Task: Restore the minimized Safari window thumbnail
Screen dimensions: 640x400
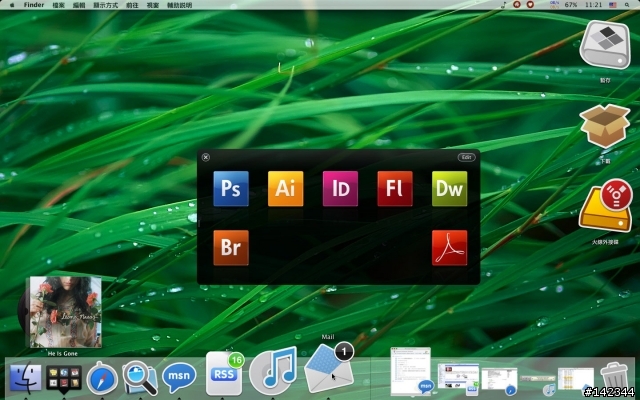Action: (499, 382)
